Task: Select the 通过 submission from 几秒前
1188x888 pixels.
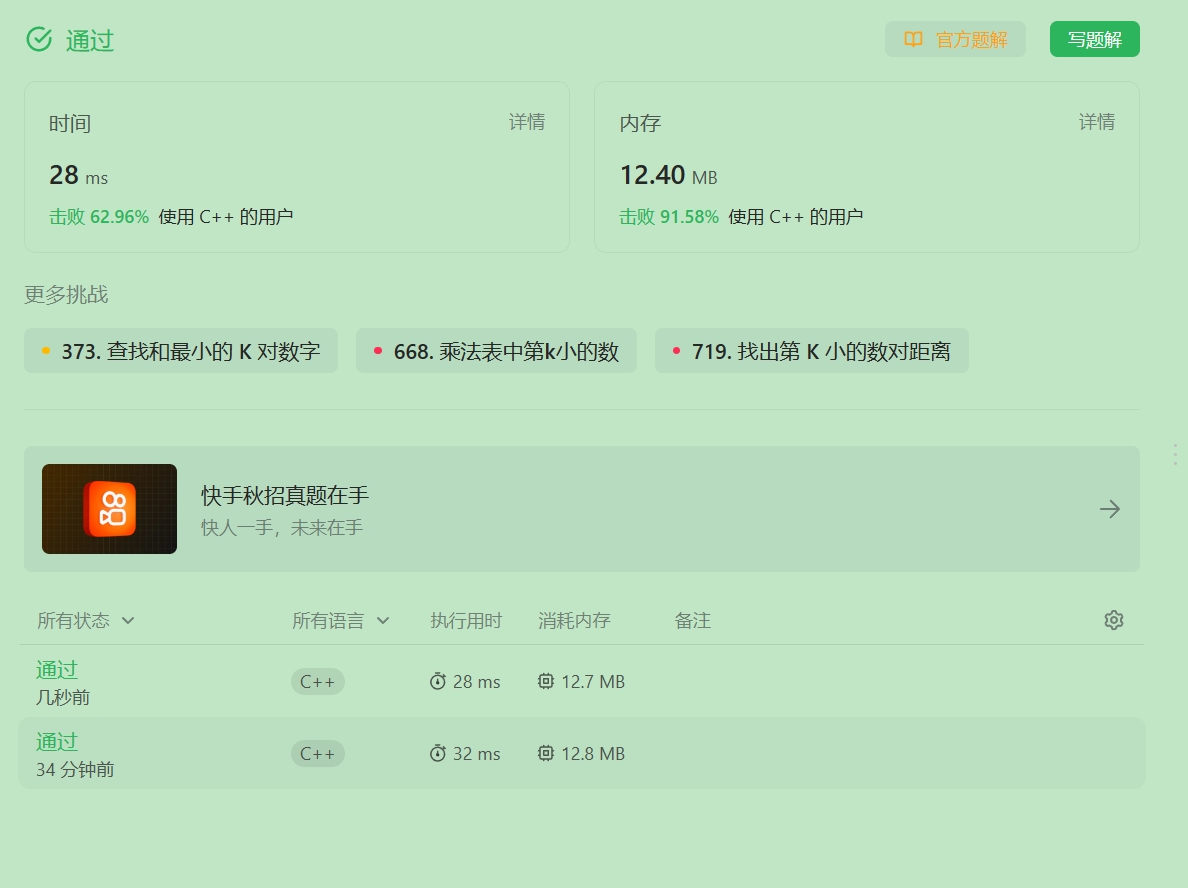Action: click(x=57, y=670)
